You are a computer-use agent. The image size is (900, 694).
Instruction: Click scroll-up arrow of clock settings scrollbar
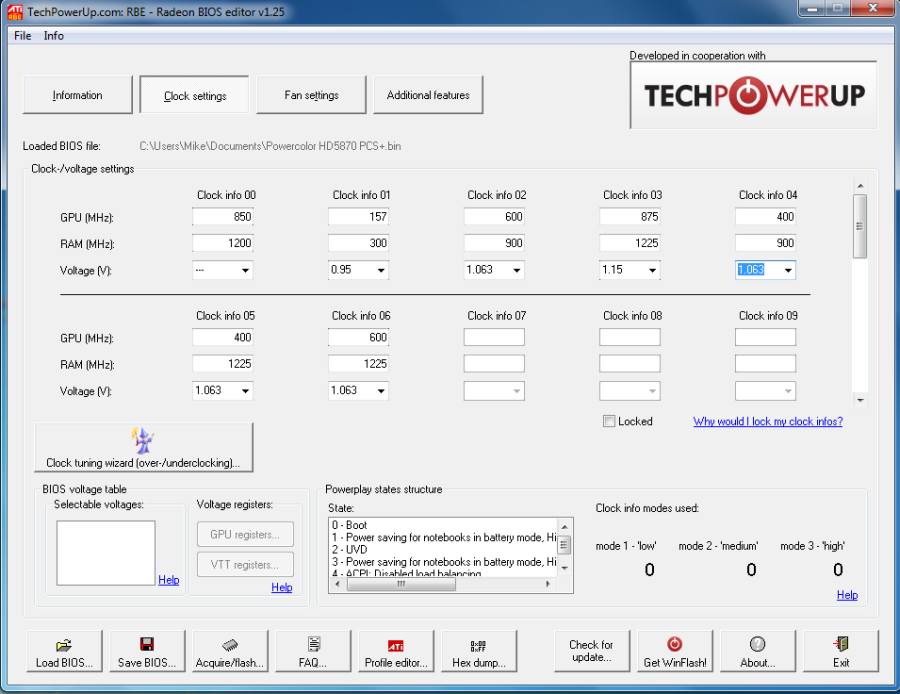pos(859,186)
